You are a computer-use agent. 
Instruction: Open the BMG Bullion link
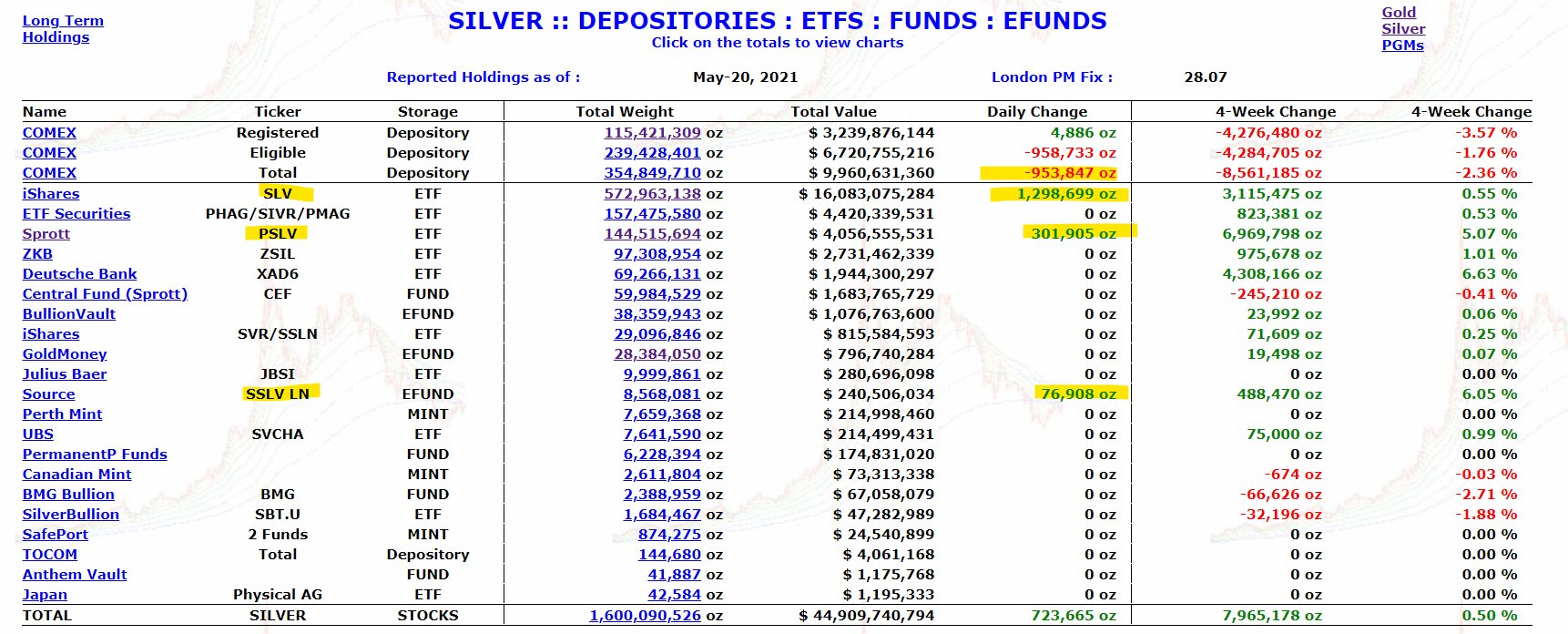point(68,495)
